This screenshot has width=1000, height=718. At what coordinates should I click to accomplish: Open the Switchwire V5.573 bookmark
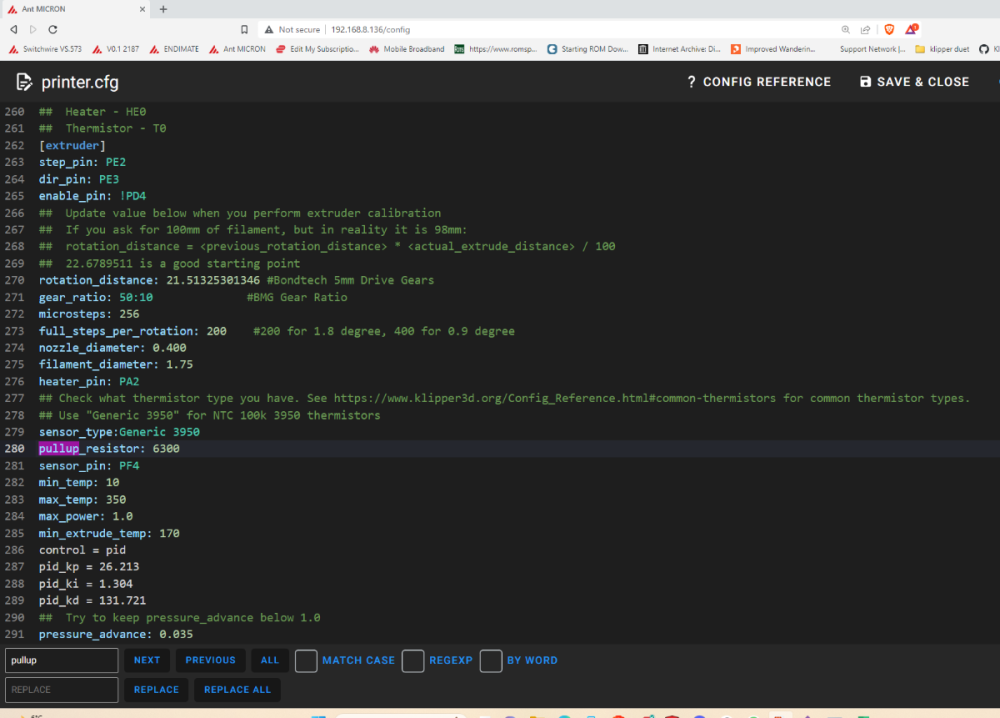point(48,49)
